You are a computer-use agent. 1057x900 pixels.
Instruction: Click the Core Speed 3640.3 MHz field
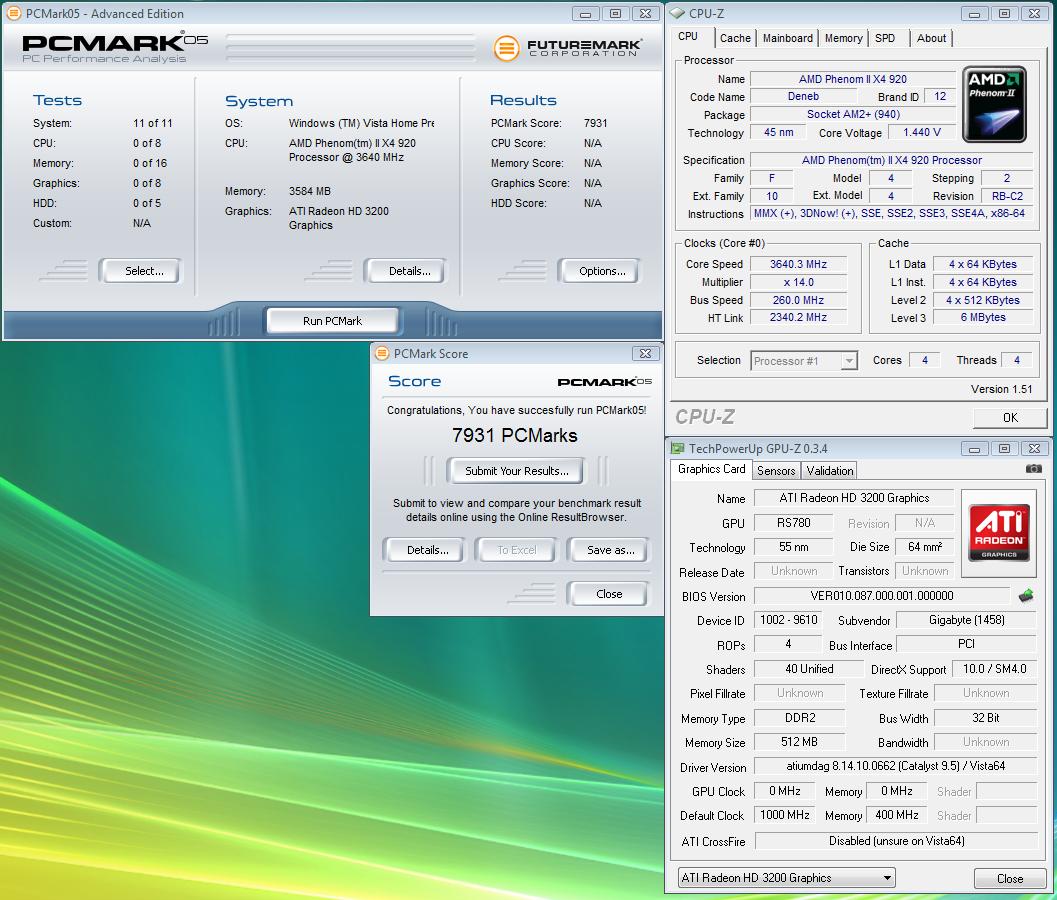pos(798,264)
